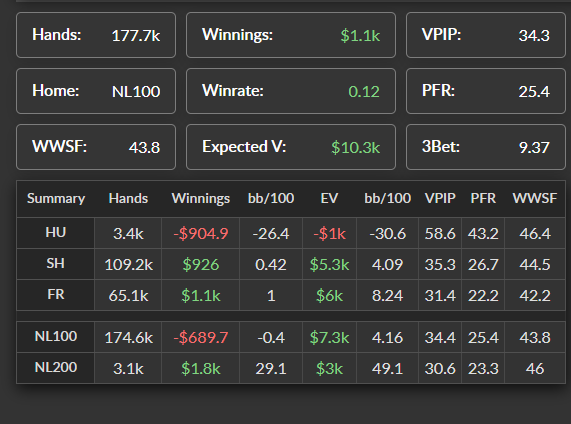Sort table by Hands column header
Viewport: 571px width, 424px height.
coord(128,199)
